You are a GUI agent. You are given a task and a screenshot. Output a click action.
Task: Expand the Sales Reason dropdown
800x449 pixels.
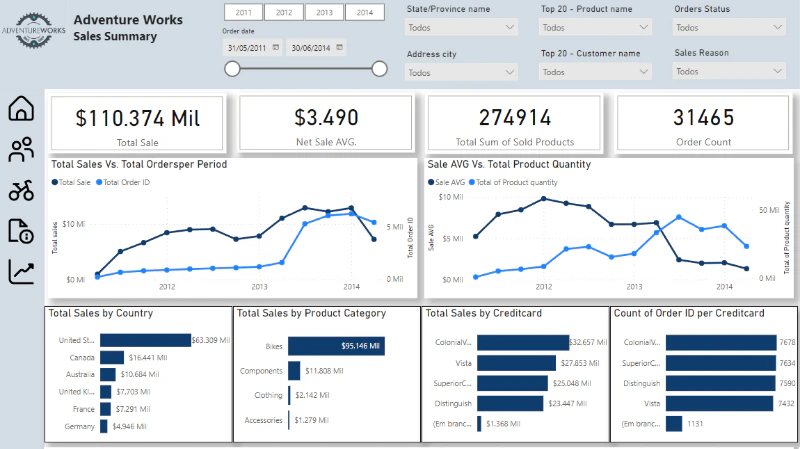(729, 71)
